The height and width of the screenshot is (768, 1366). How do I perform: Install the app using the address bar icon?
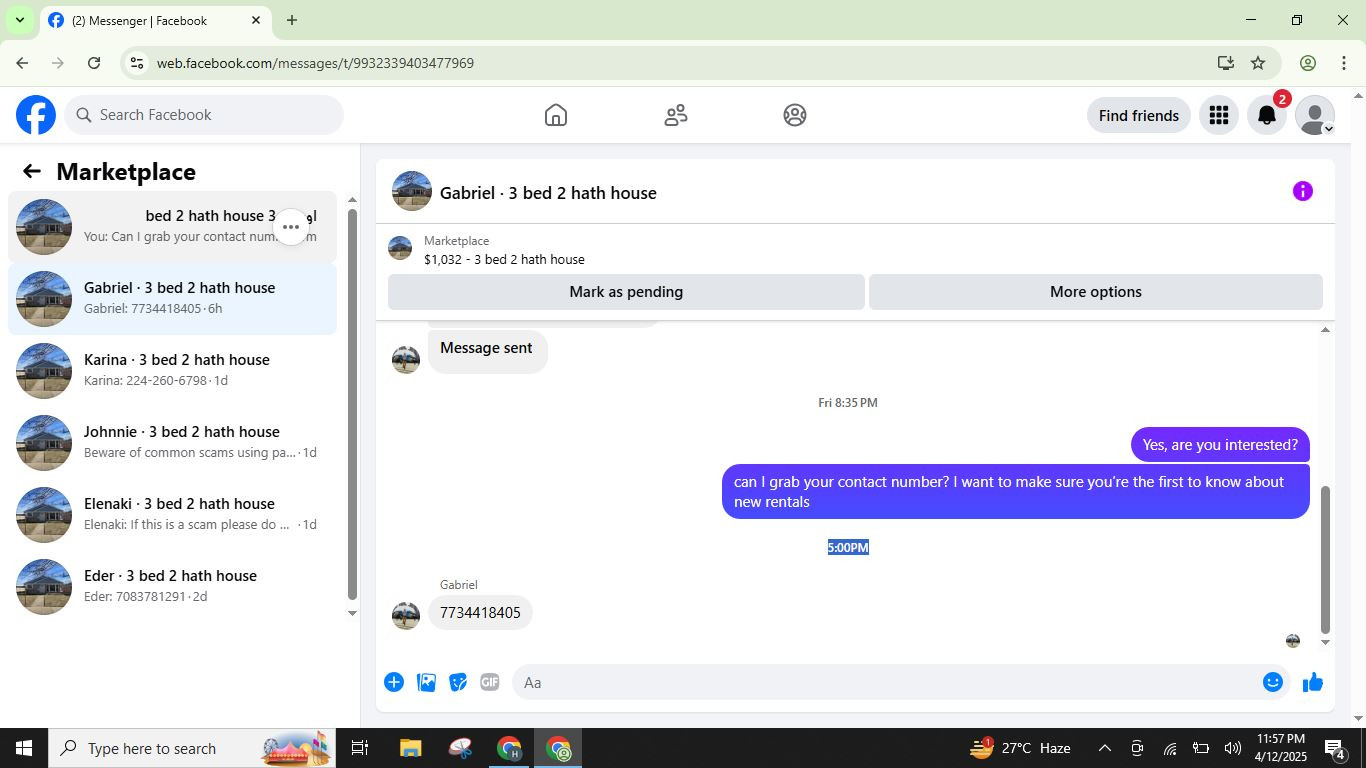pyautogui.click(x=1225, y=63)
